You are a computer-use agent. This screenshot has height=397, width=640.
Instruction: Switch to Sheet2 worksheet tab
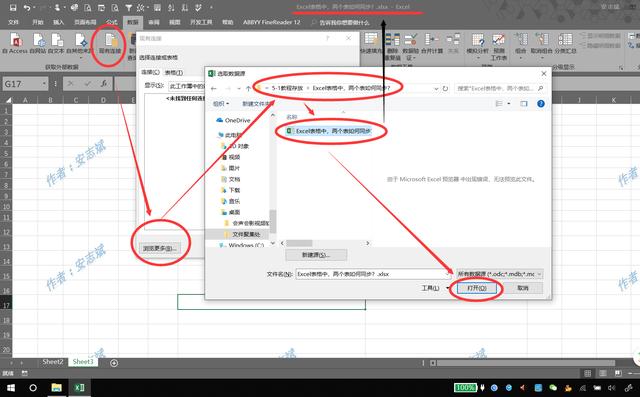point(53,362)
